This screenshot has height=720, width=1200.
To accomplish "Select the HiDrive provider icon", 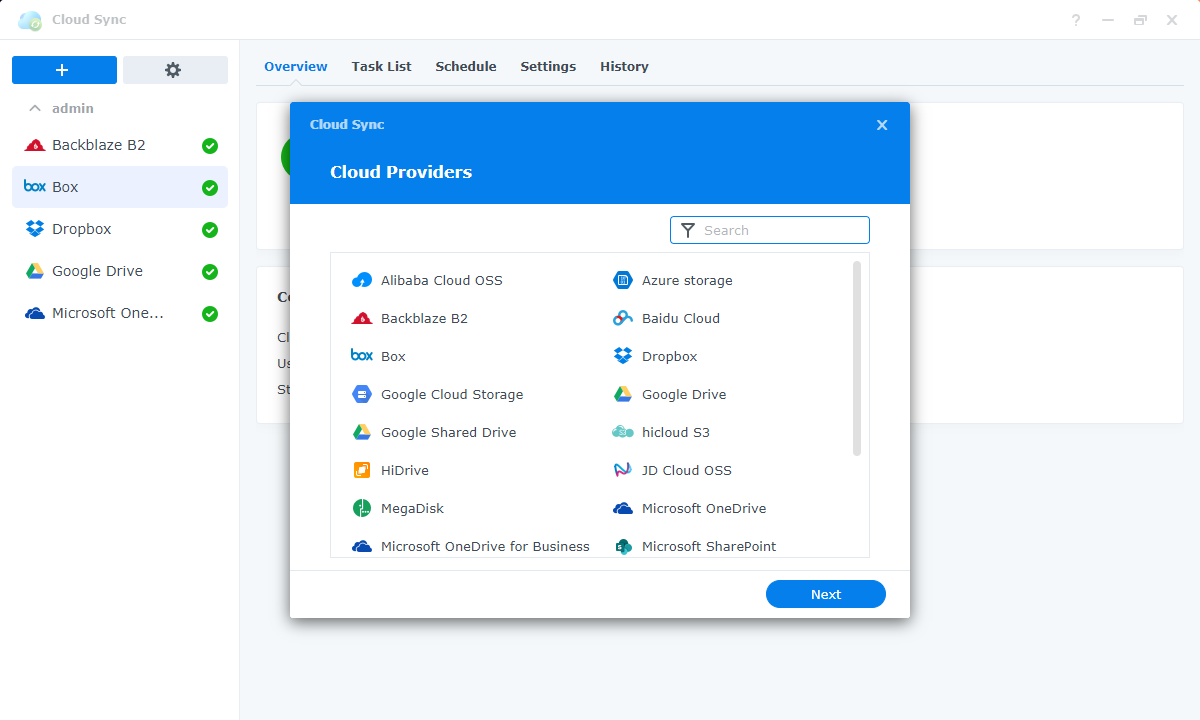I will tap(362, 470).
